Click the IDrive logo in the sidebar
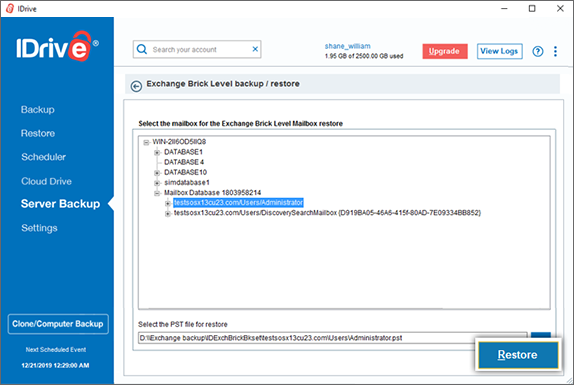The image size is (574, 385). [x=56, y=46]
